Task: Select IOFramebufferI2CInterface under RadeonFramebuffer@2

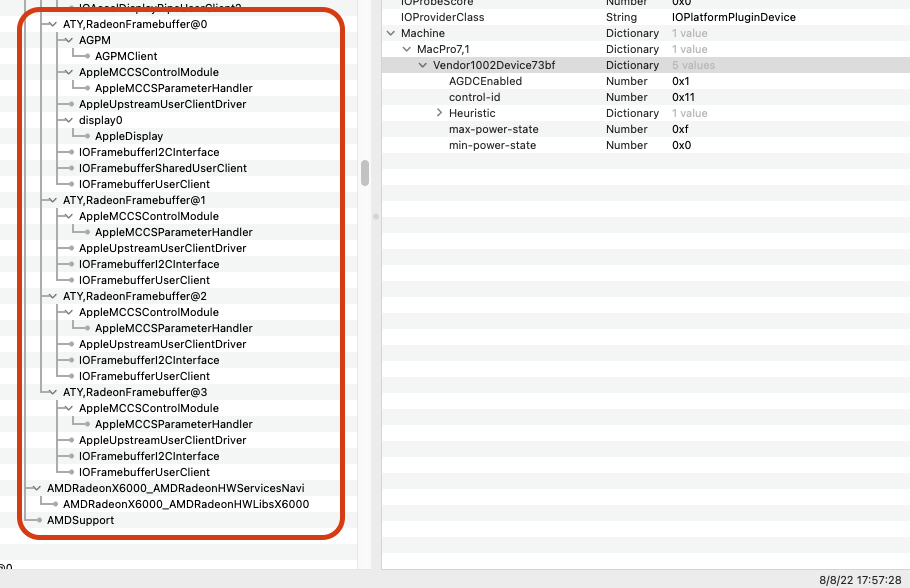Action: 149,360
